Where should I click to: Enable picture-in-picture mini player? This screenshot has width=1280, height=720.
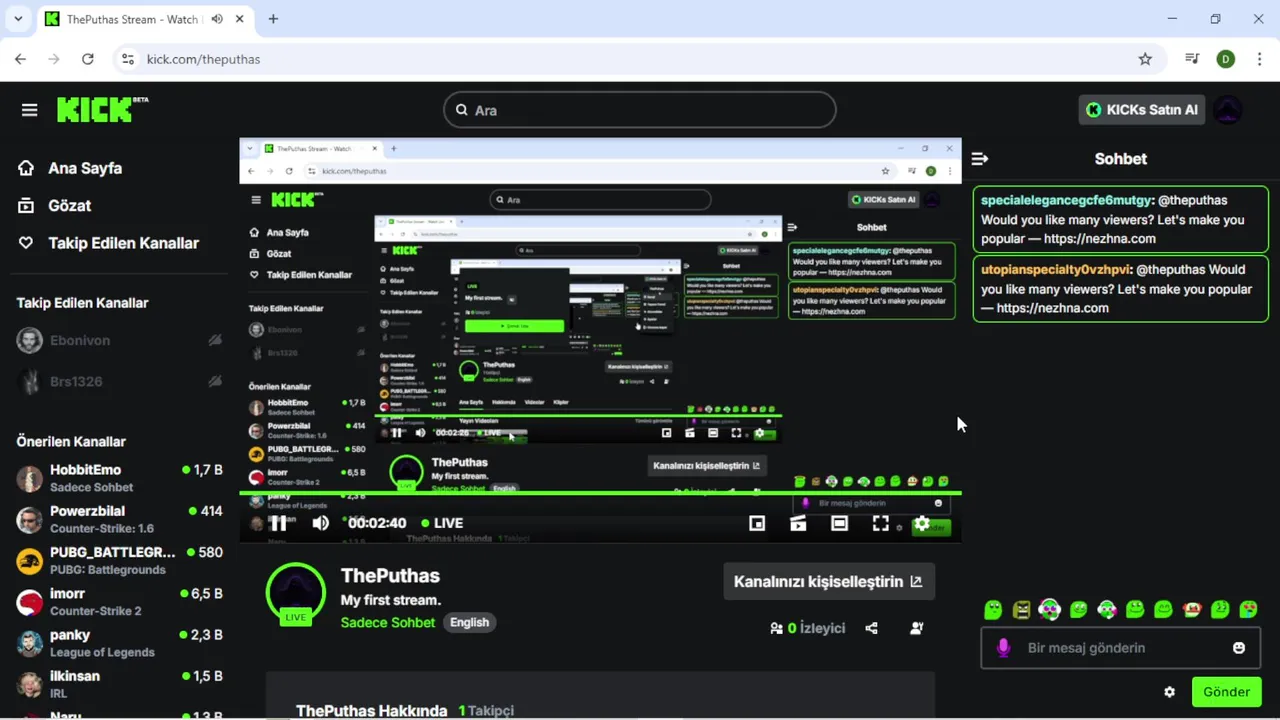pyautogui.click(x=757, y=523)
